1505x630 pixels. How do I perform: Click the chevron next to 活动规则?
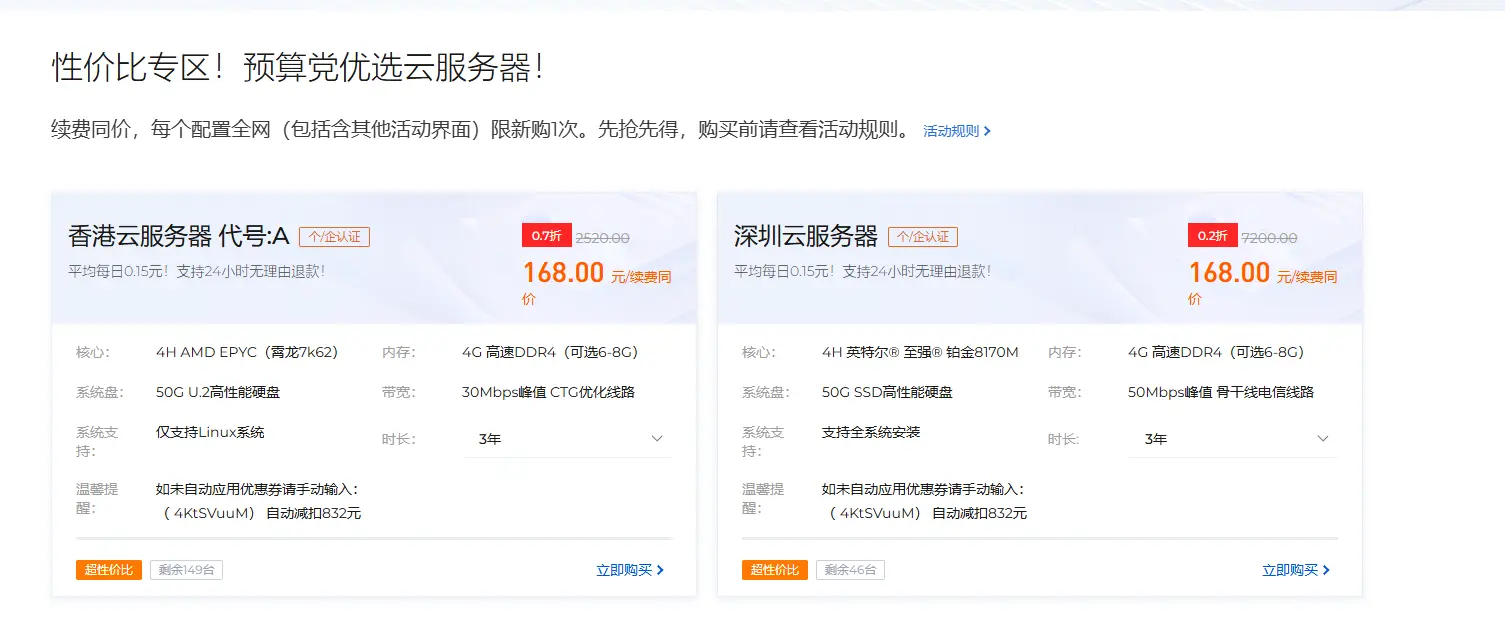click(987, 131)
